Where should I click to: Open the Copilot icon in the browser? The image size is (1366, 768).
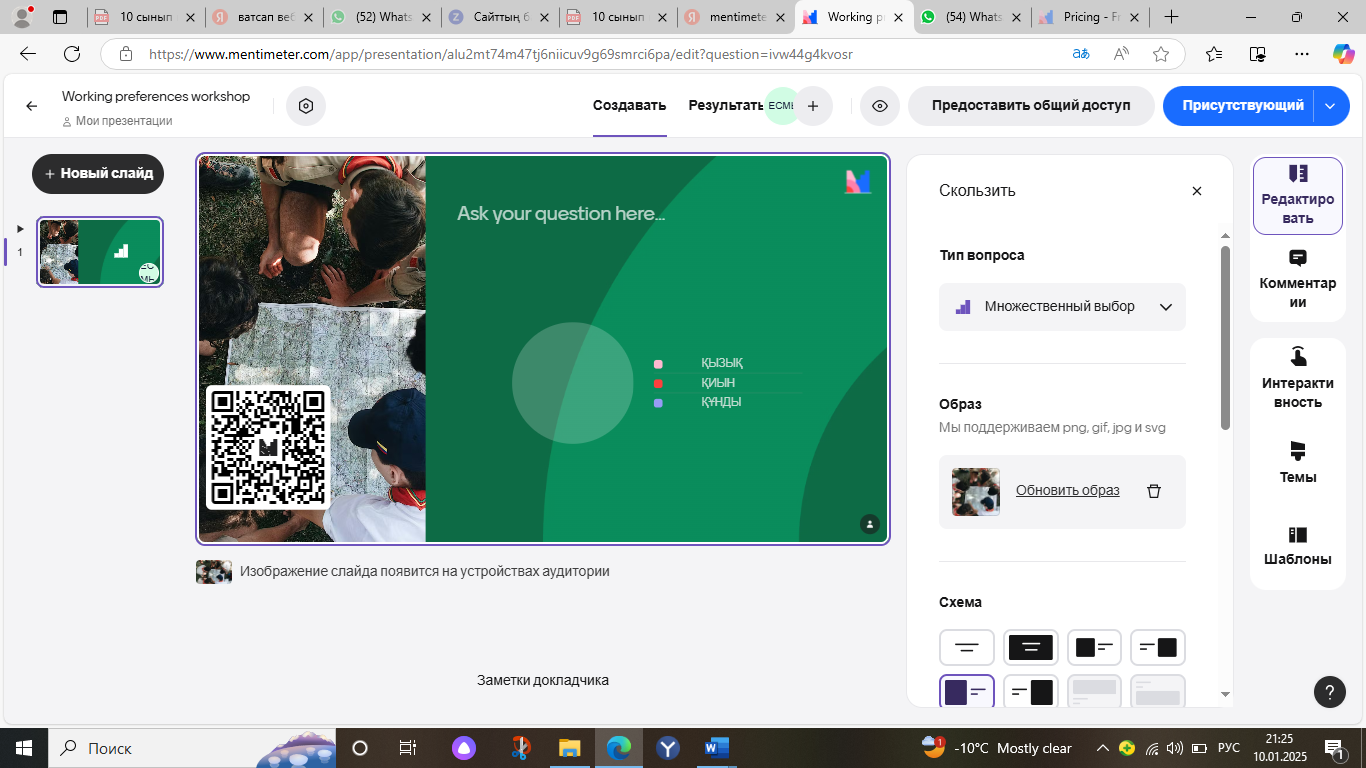coord(1343,54)
